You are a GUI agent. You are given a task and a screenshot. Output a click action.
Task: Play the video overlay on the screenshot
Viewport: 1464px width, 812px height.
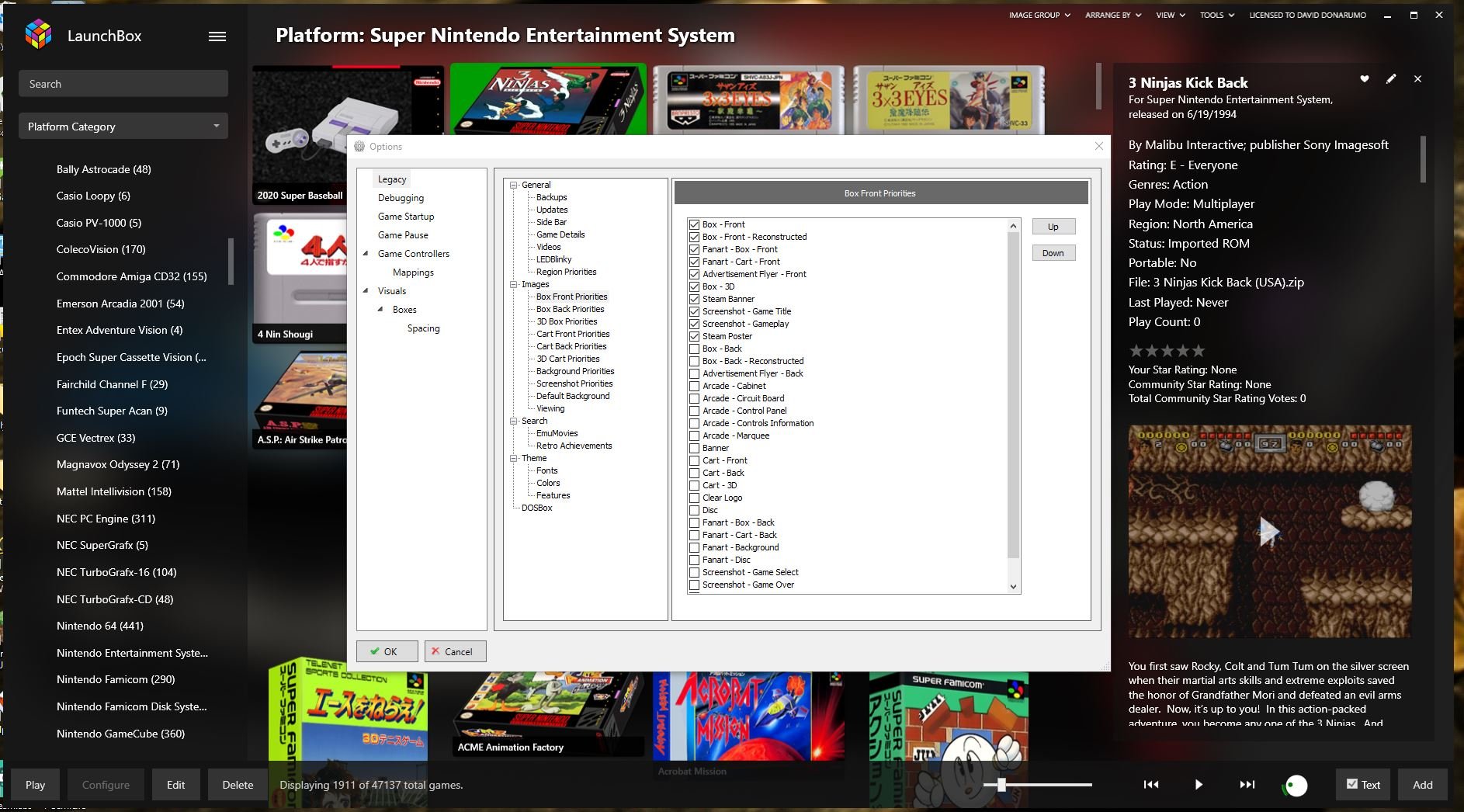1269,532
